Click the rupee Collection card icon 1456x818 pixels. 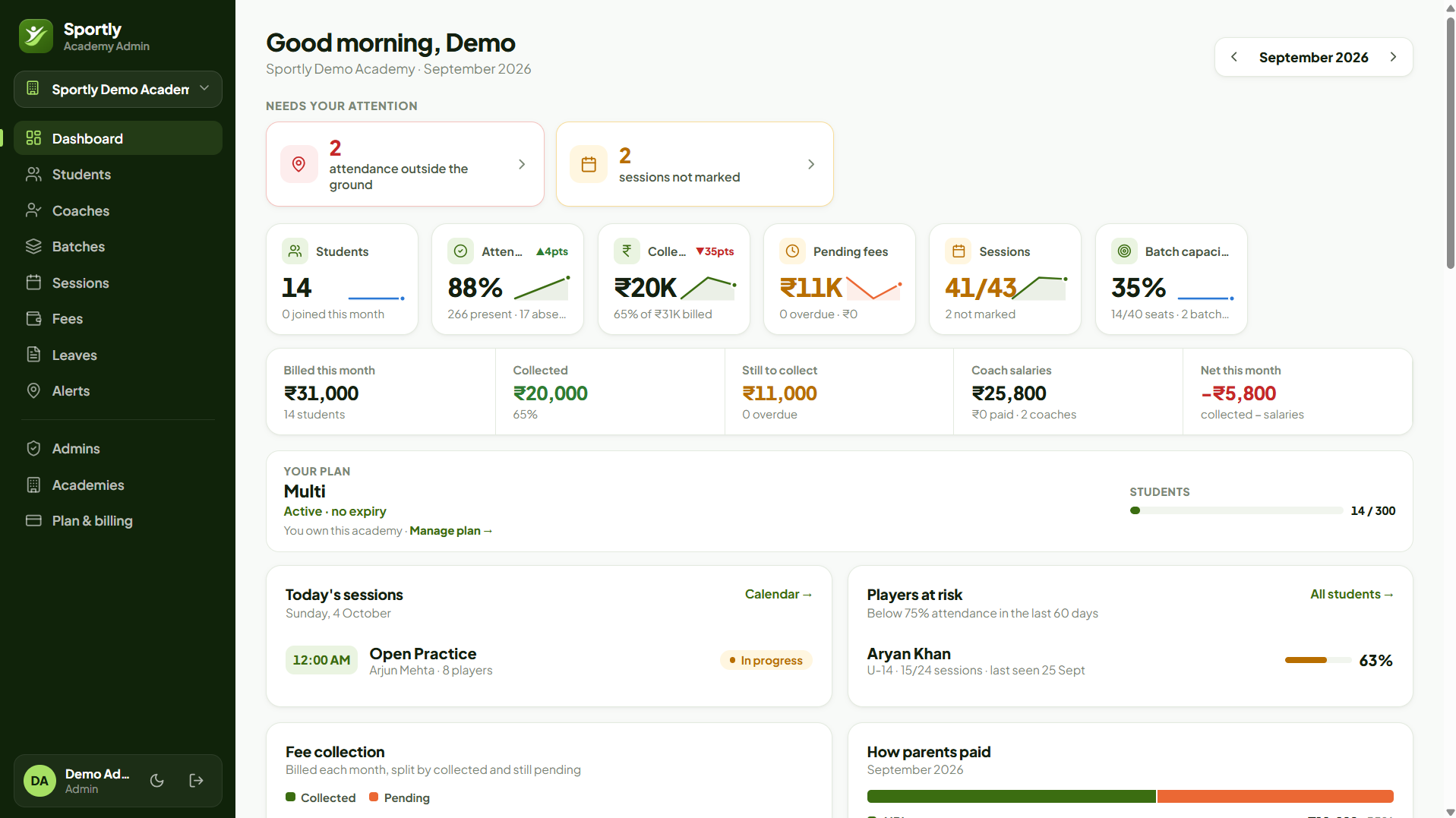click(x=627, y=251)
